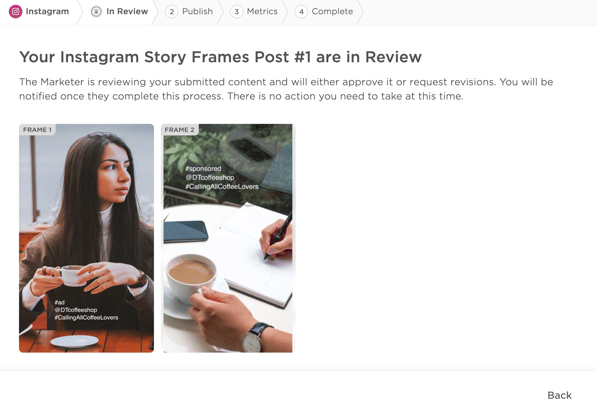597x419 pixels.
Task: Click the pink Instagram logo icon
Action: coord(15,11)
